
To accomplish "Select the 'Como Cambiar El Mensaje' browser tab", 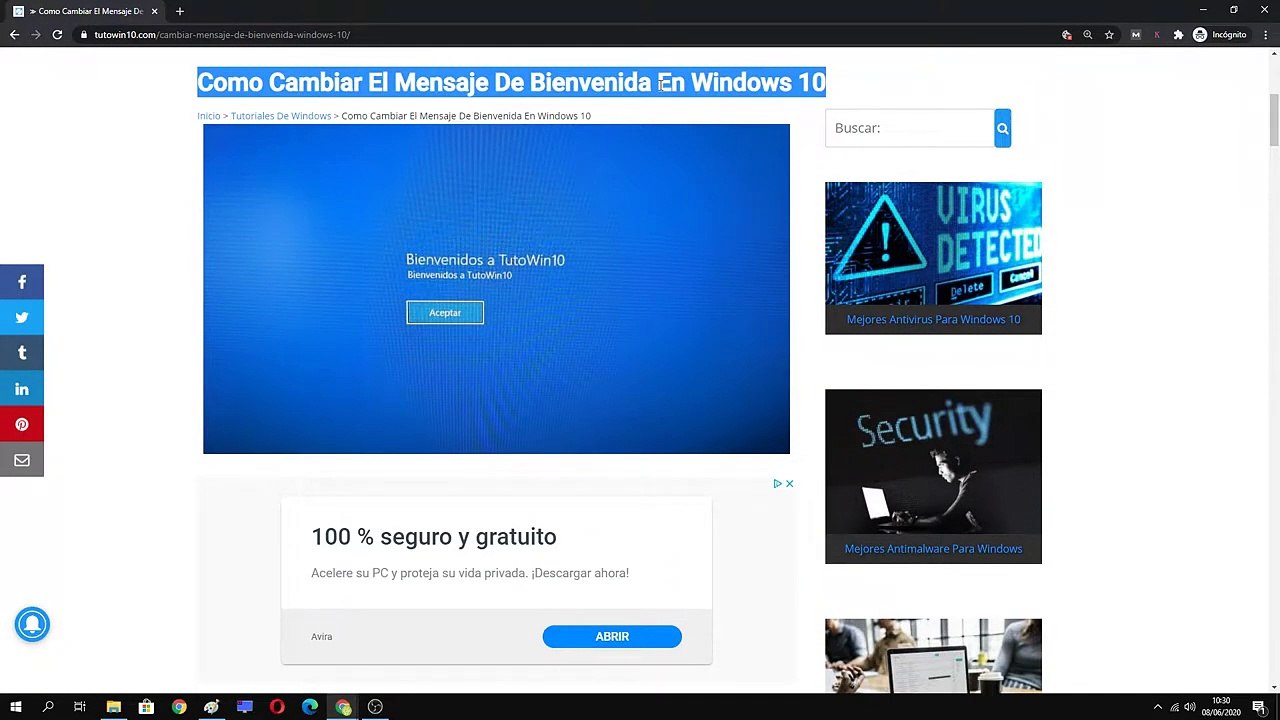I will pyautogui.click(x=86, y=11).
